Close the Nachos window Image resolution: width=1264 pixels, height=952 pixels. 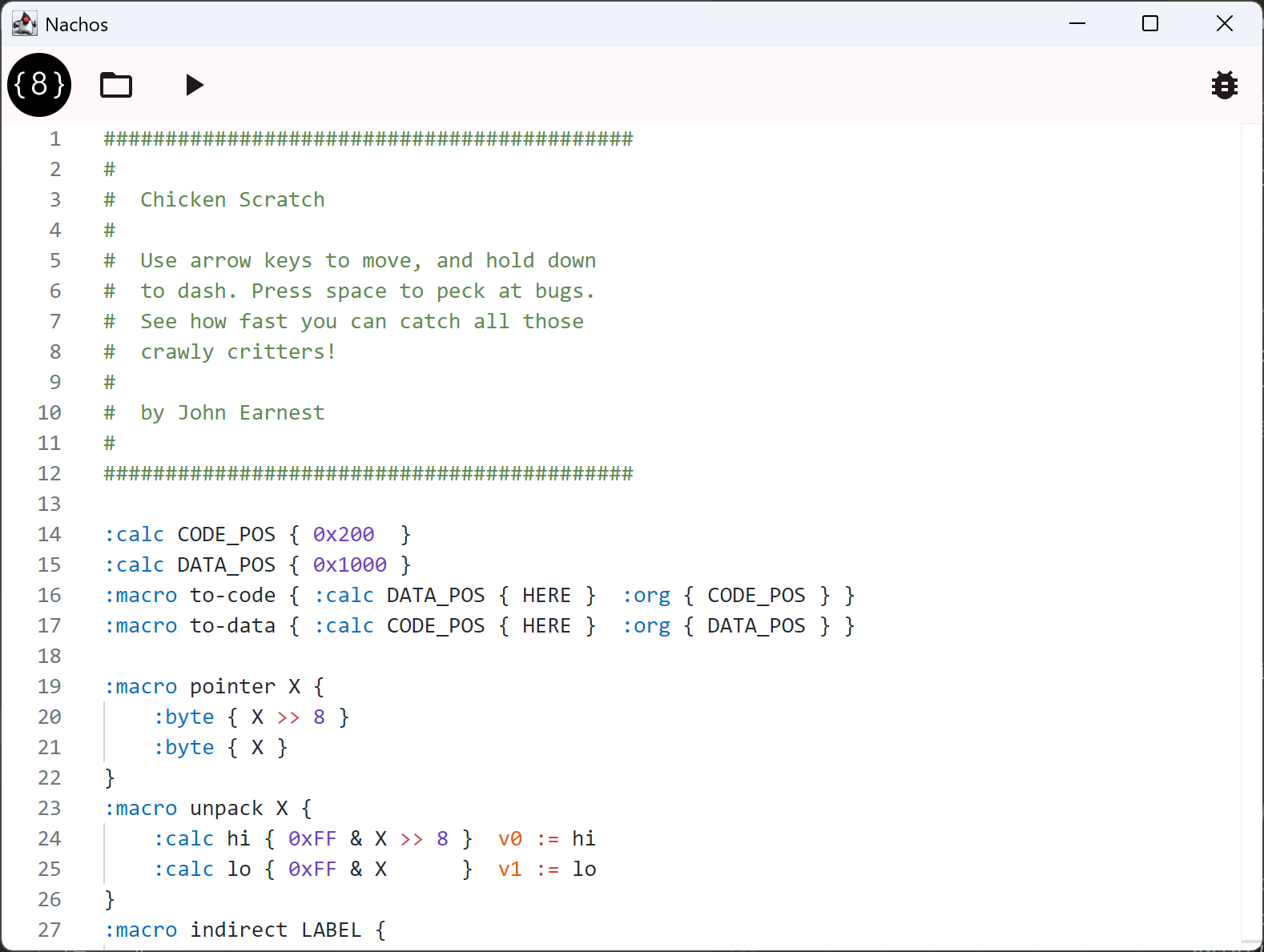(x=1225, y=24)
